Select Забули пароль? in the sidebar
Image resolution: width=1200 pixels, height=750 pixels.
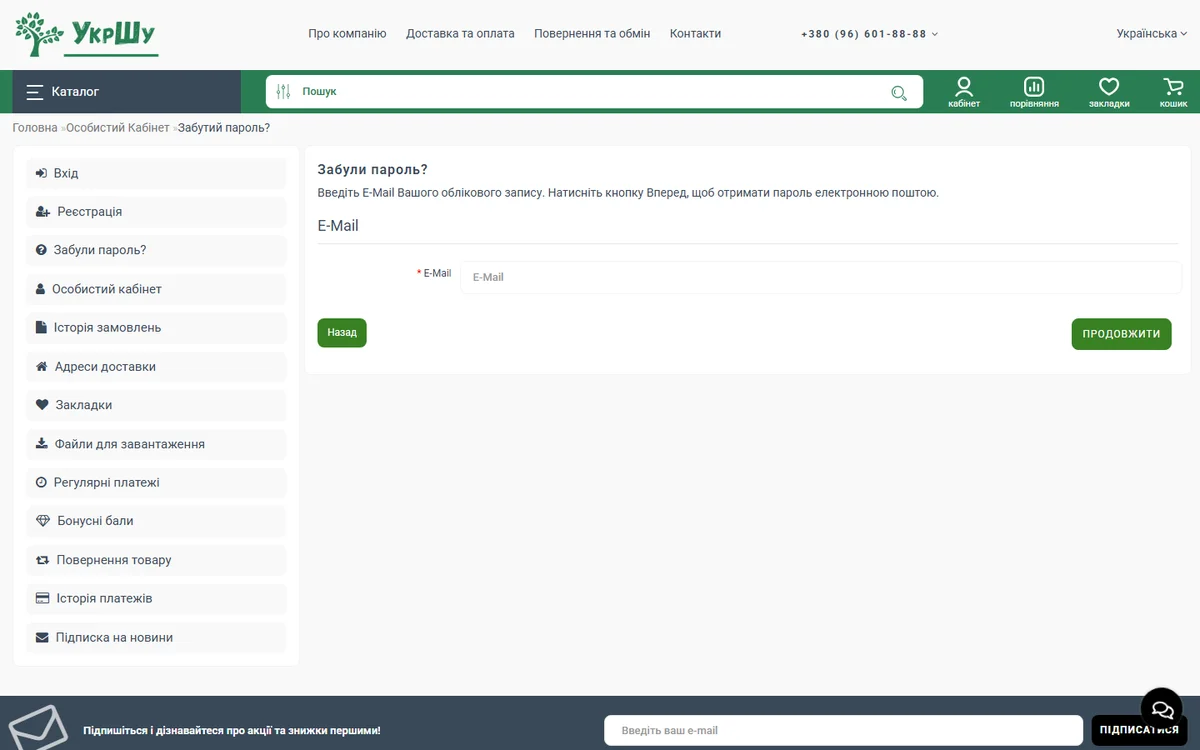(156, 250)
